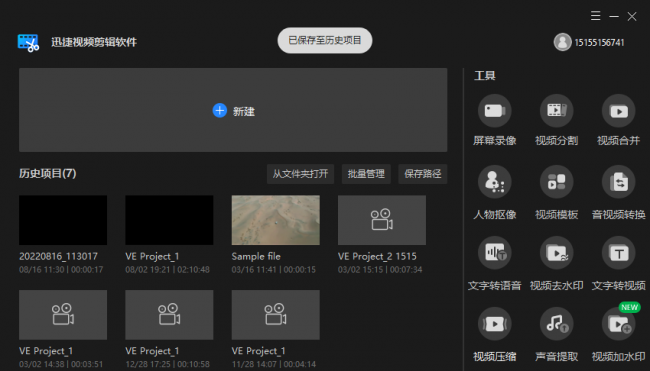This screenshot has width=650, height=371.
Task: Open the Sample file desert thumbnail
Action: pos(276,220)
